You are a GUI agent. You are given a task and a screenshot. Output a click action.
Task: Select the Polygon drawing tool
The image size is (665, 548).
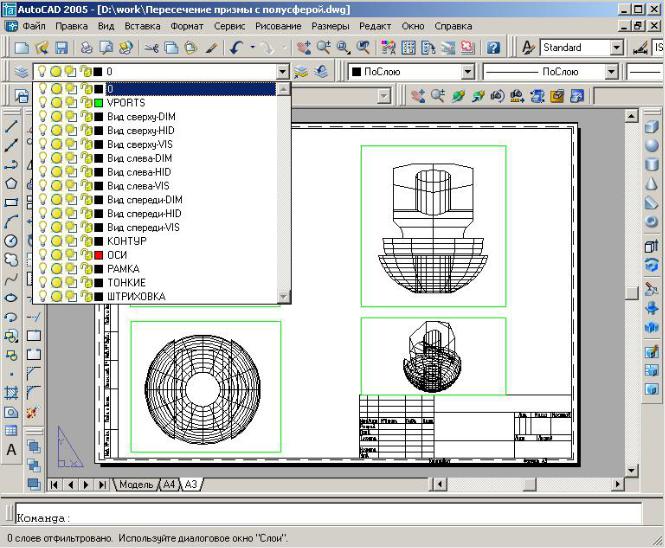(x=11, y=184)
